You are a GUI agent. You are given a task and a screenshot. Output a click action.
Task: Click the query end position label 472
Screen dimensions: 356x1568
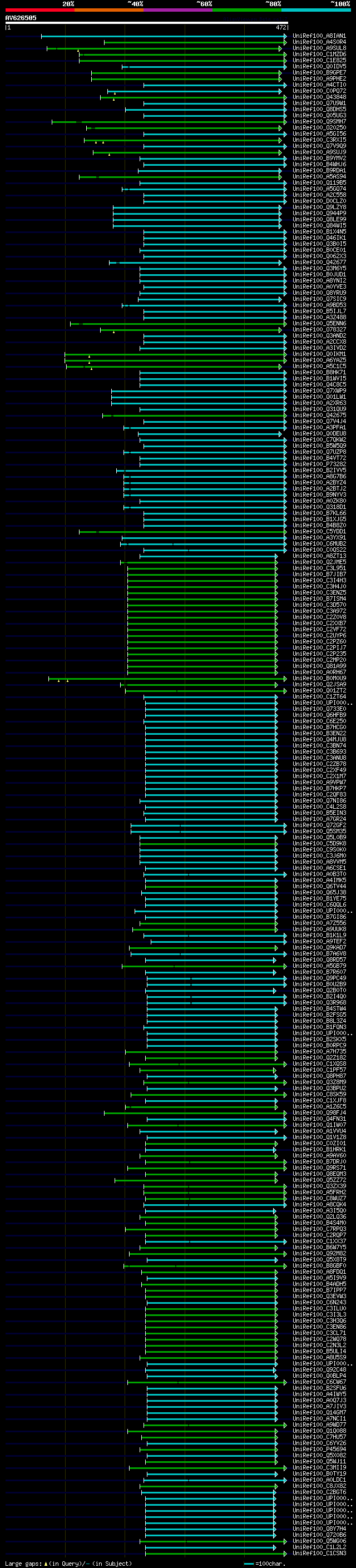pyautogui.click(x=280, y=27)
